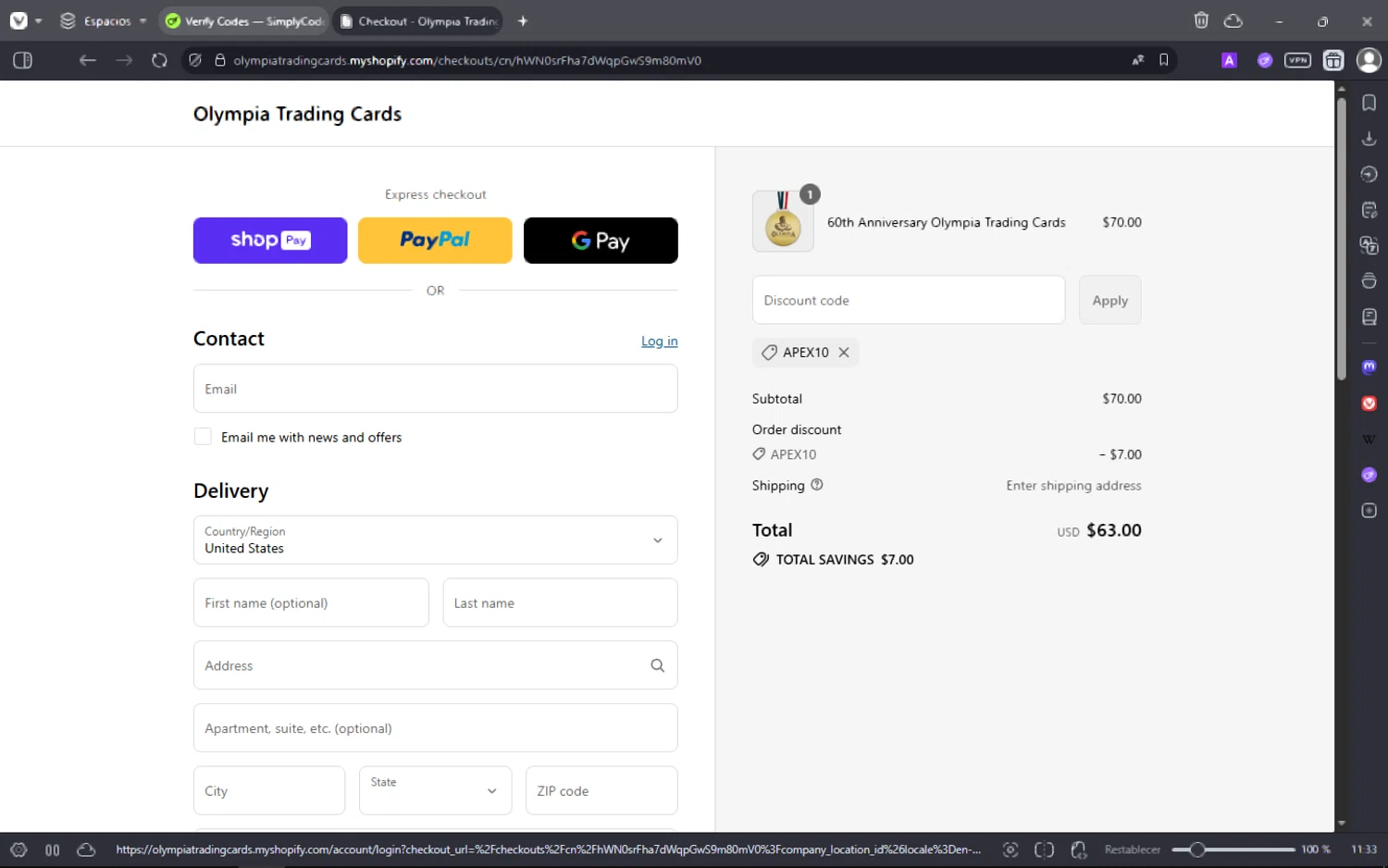Open the Vivaldi main menu icon
This screenshot has height=868, width=1388.
(19, 20)
